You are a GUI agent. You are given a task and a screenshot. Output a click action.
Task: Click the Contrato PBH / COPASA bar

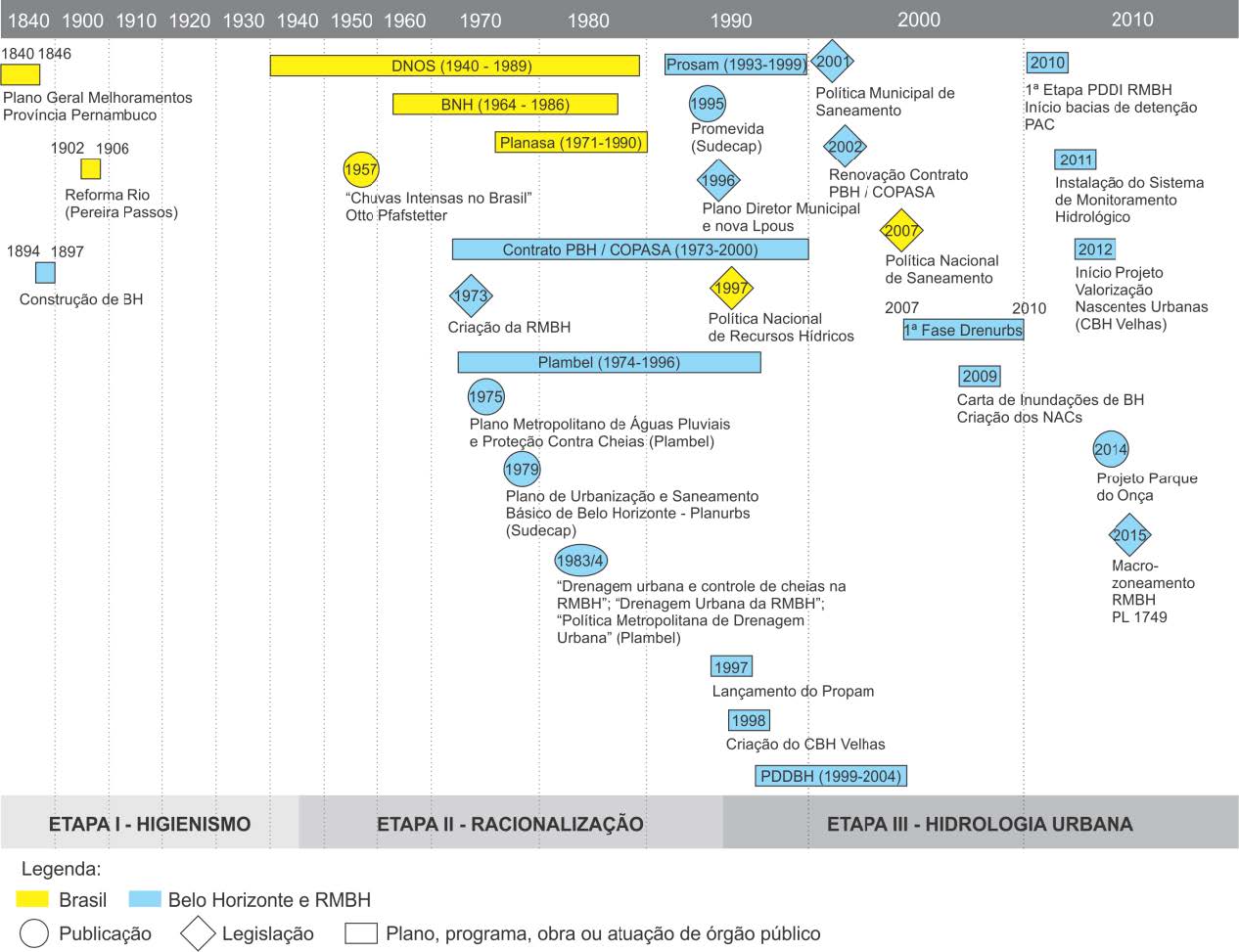[x=630, y=249]
